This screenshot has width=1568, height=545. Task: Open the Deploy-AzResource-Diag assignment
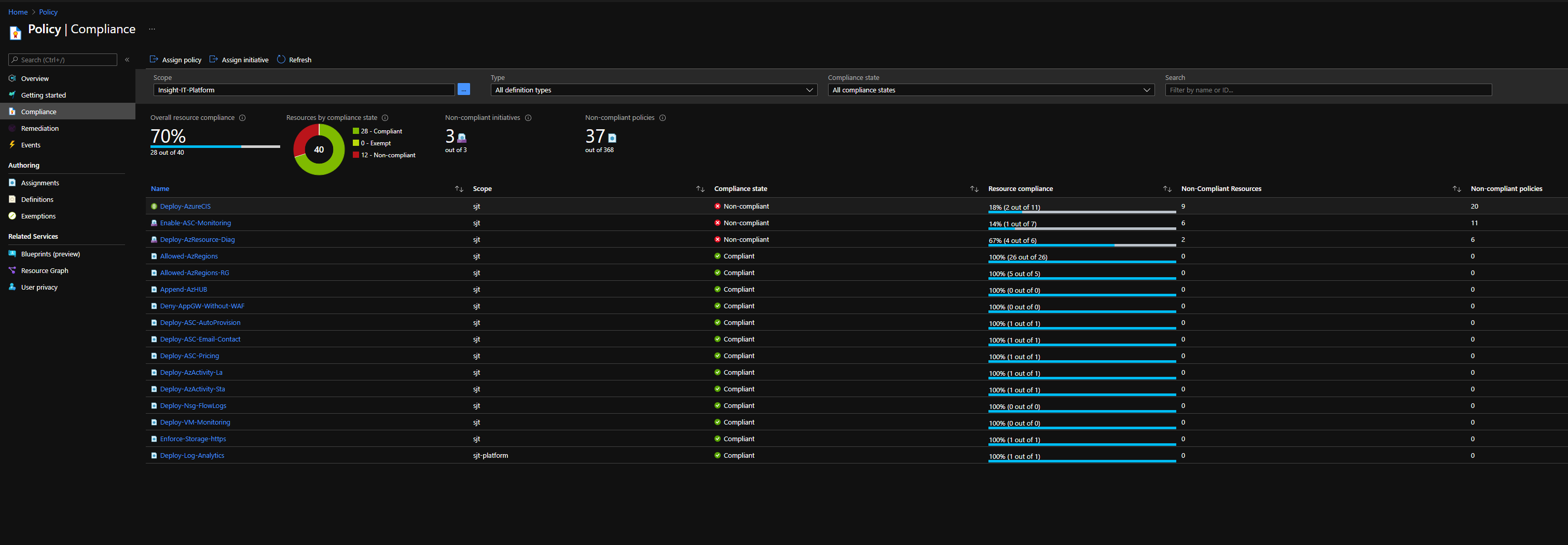click(x=197, y=239)
